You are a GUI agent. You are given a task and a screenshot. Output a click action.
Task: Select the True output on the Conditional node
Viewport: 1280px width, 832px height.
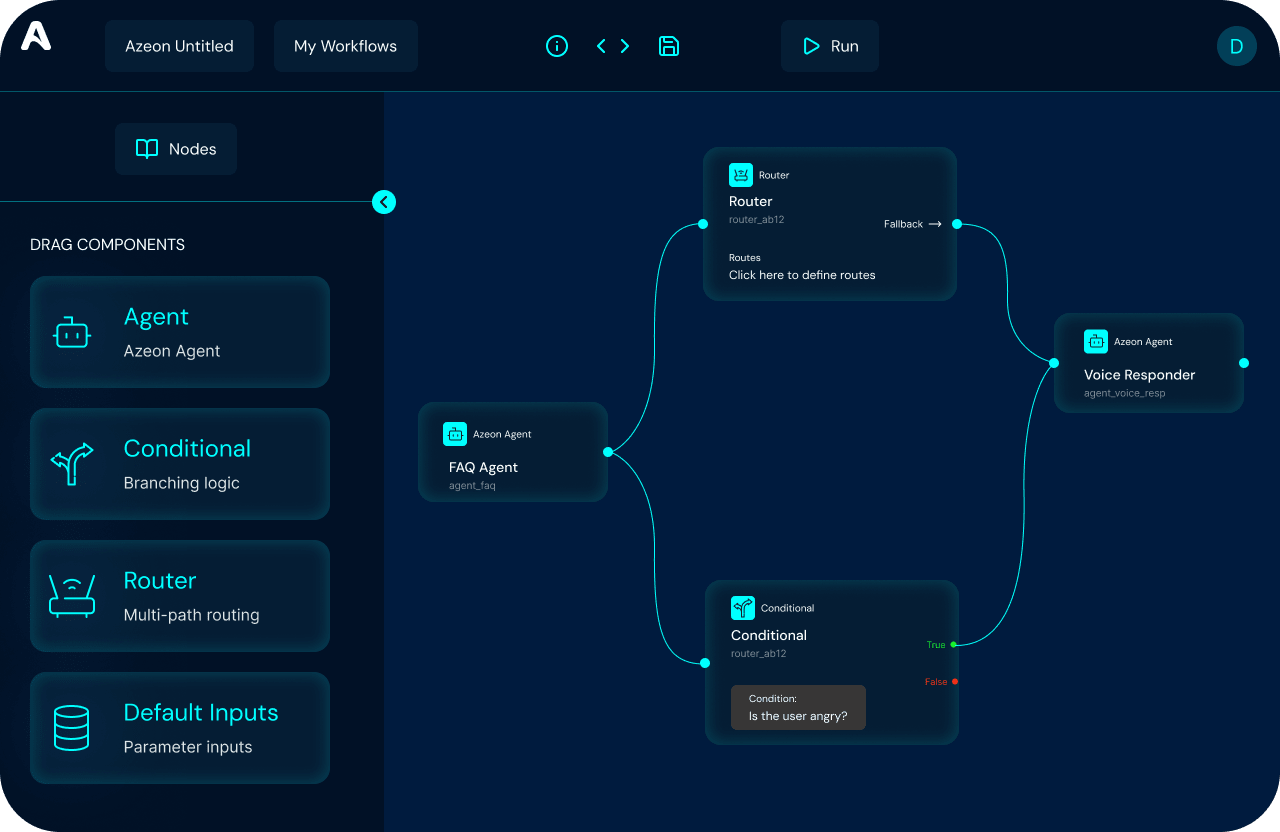(952, 645)
